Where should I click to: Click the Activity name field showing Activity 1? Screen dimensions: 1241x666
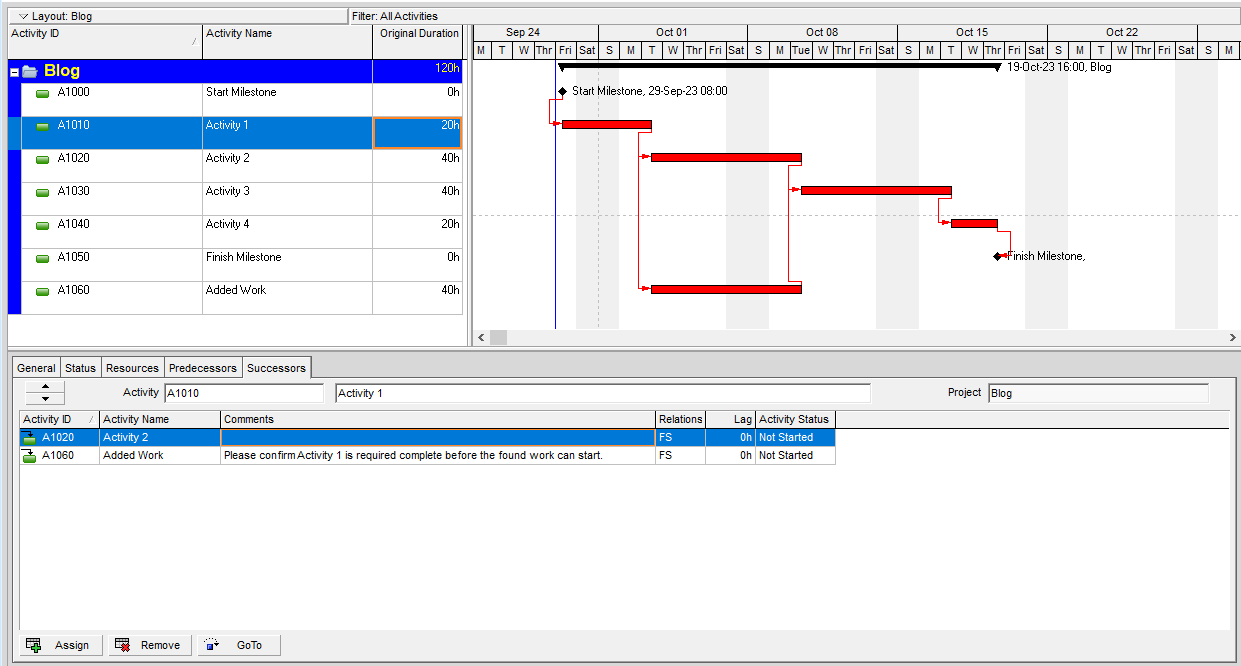coord(602,393)
